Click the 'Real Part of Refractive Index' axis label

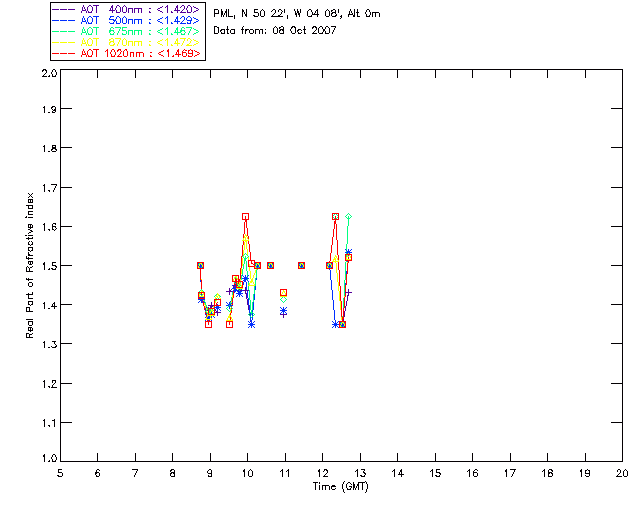tap(30, 265)
